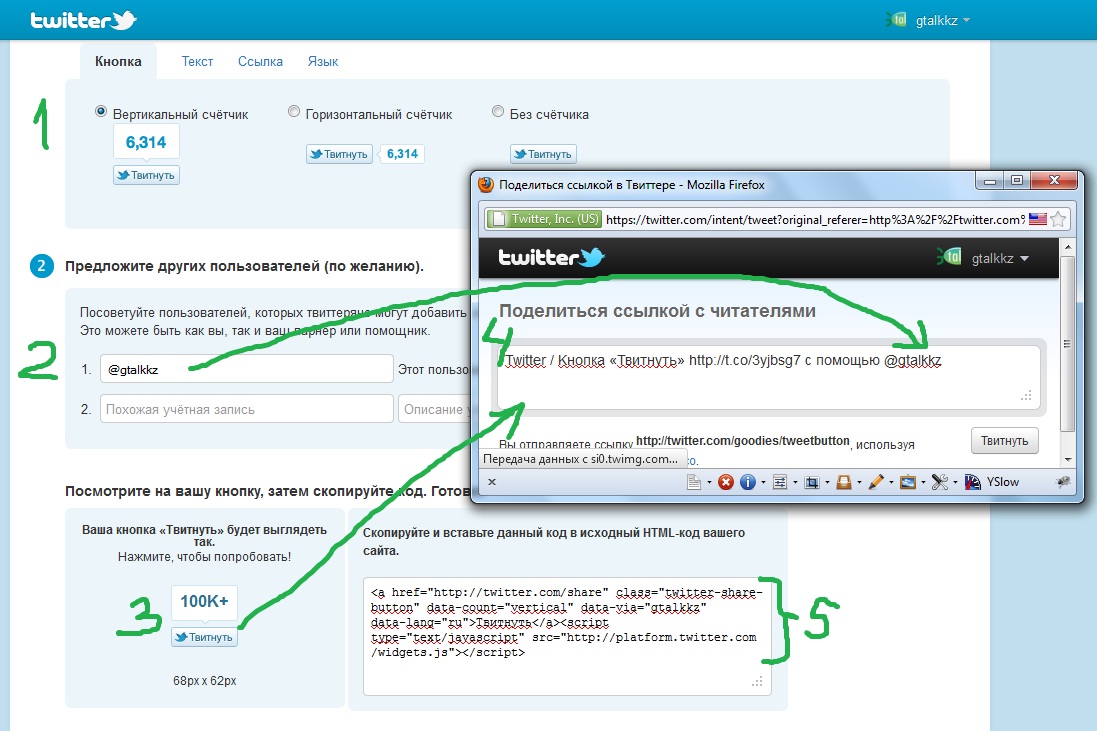1097x731 pixels.
Task: Click the vertical 6,314 count bubble
Action: coord(146,143)
